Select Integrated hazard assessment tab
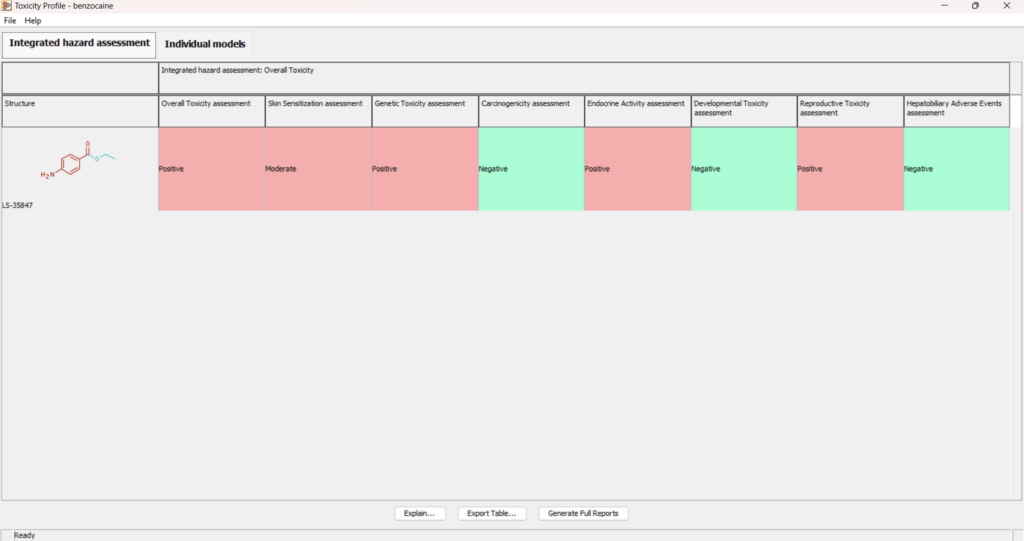Image resolution: width=1024 pixels, height=541 pixels. click(x=79, y=43)
